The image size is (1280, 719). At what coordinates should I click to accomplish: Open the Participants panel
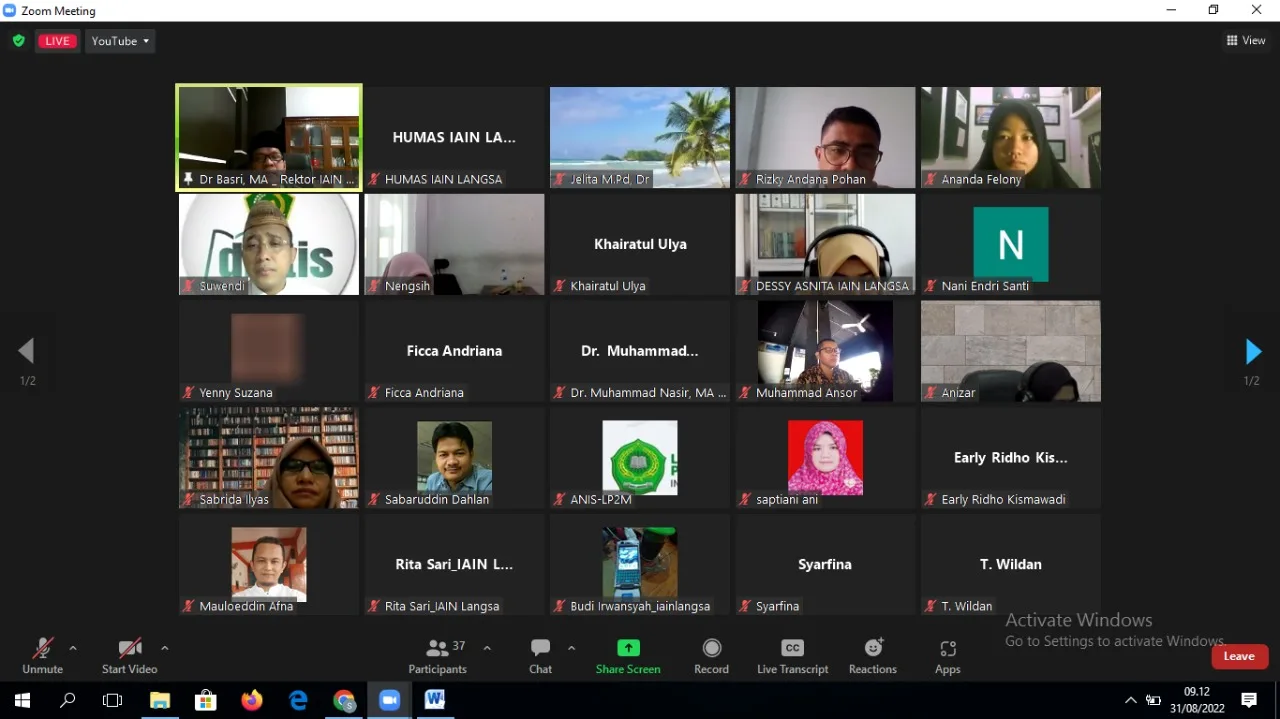click(437, 656)
